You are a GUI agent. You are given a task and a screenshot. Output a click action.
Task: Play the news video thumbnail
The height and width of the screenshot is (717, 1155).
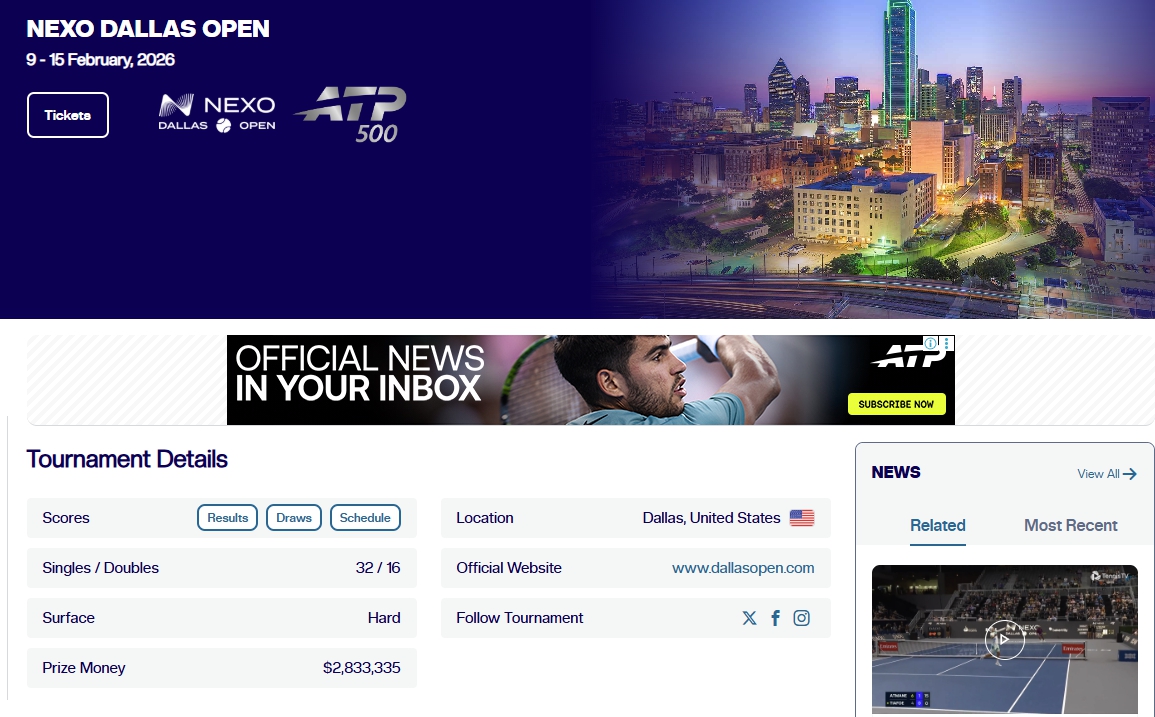(x=1005, y=639)
